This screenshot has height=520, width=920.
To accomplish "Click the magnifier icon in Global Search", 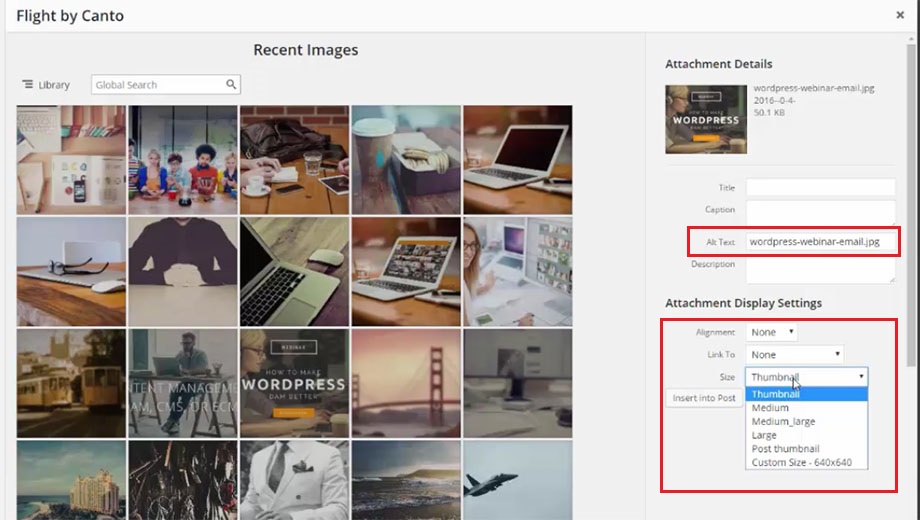I will tap(231, 85).
